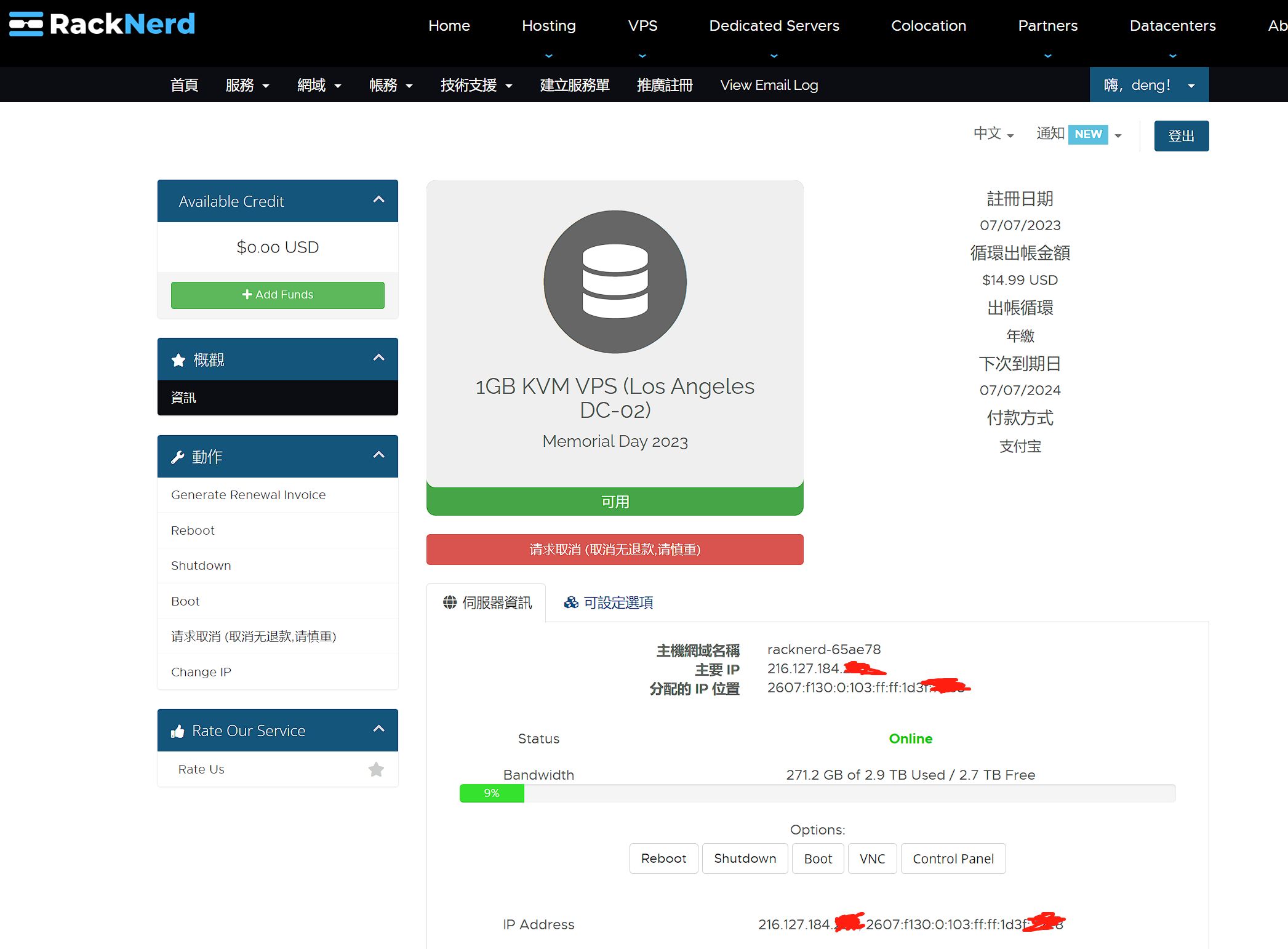
Task: Open the 技術支援 dropdown menu
Action: pos(476,85)
